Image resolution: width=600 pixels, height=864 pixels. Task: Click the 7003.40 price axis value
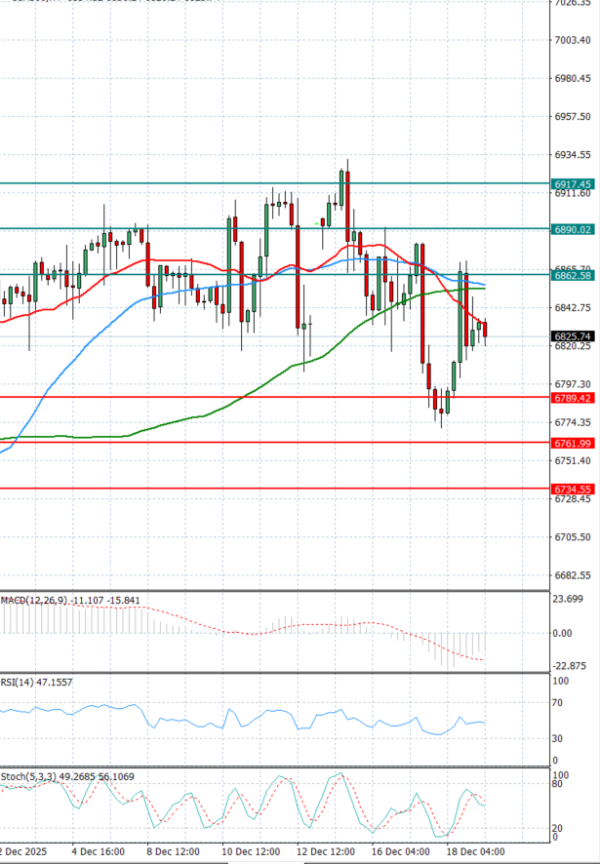coord(571,40)
